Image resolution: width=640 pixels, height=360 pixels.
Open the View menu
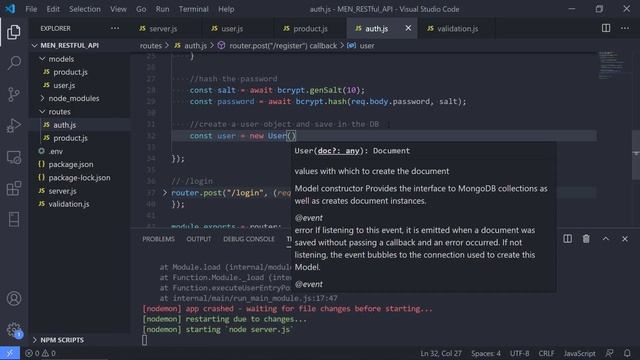click(x=118, y=9)
